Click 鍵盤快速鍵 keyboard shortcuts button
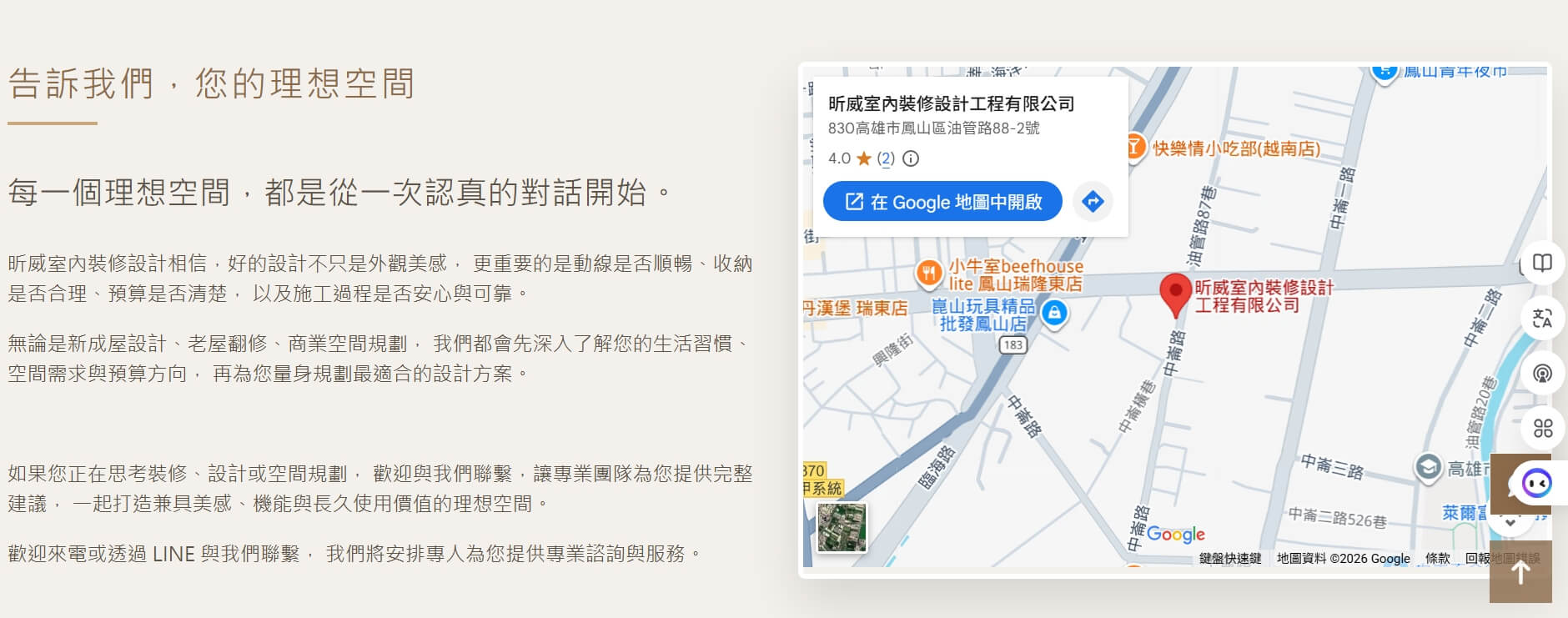The width and height of the screenshot is (1568, 618). click(x=1230, y=559)
